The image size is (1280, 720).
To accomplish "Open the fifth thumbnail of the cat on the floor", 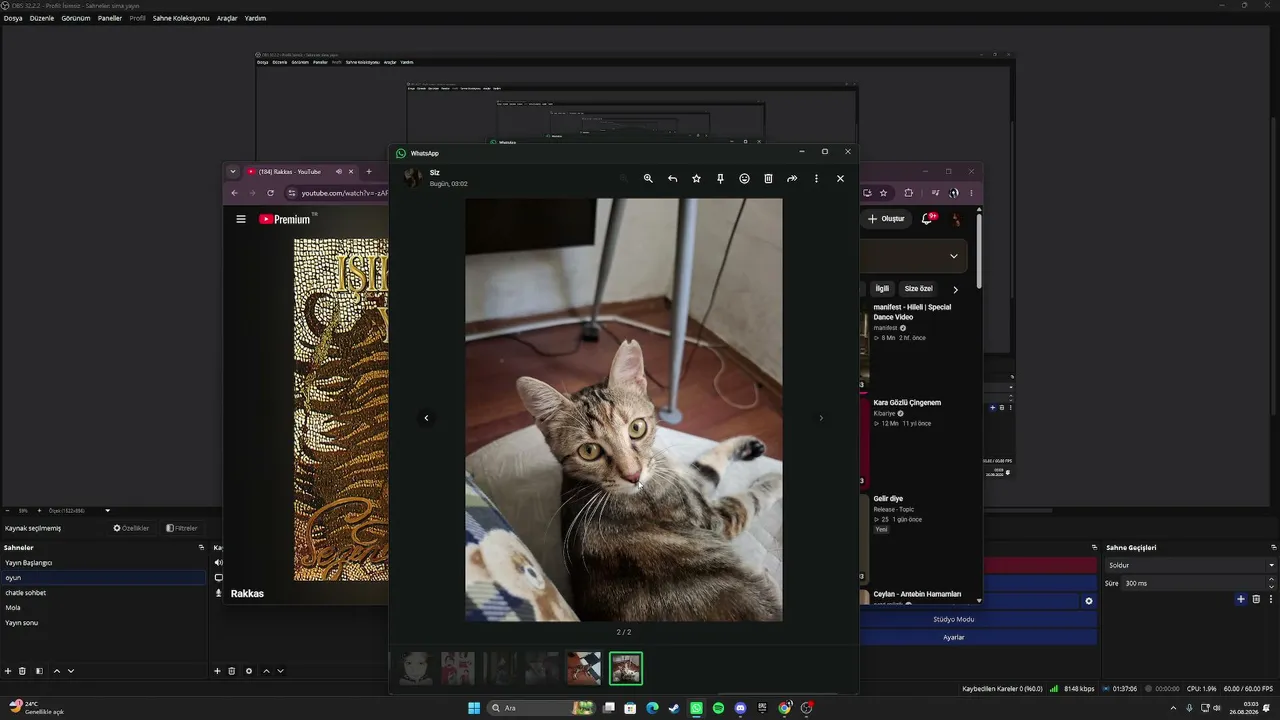I will [584, 668].
